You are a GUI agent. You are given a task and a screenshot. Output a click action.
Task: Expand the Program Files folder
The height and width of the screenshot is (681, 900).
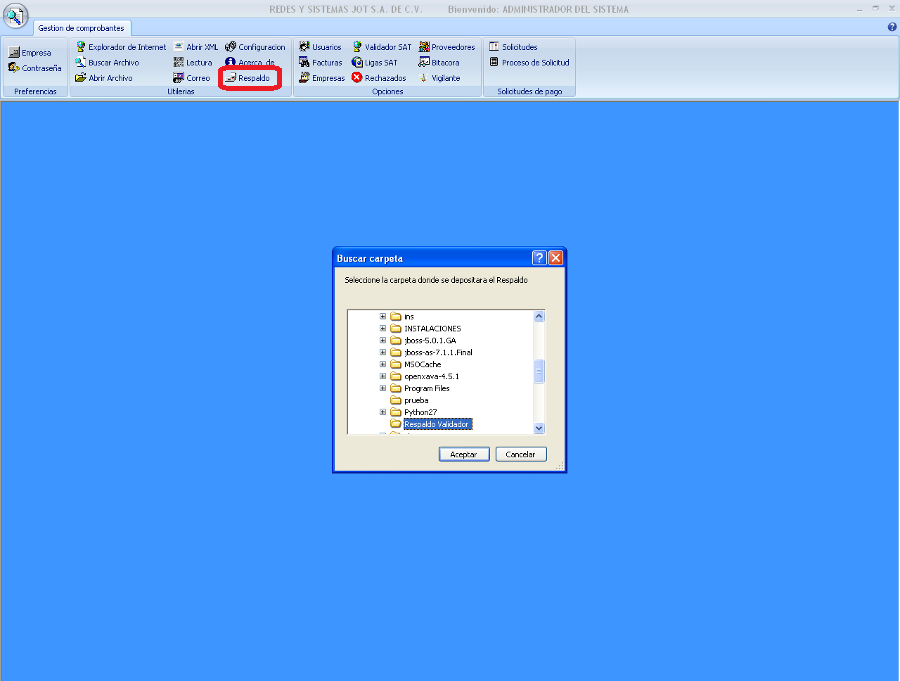point(383,388)
